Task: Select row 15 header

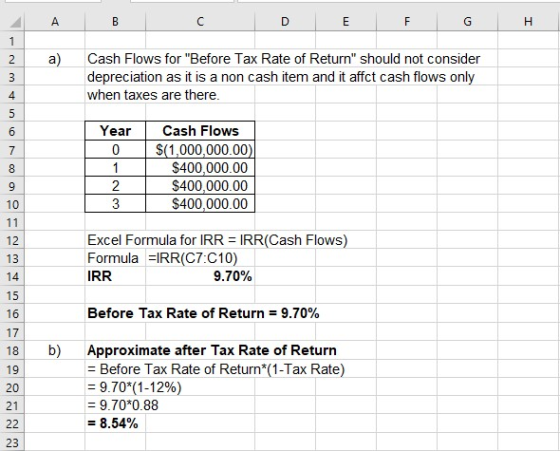Action: (x=12, y=295)
